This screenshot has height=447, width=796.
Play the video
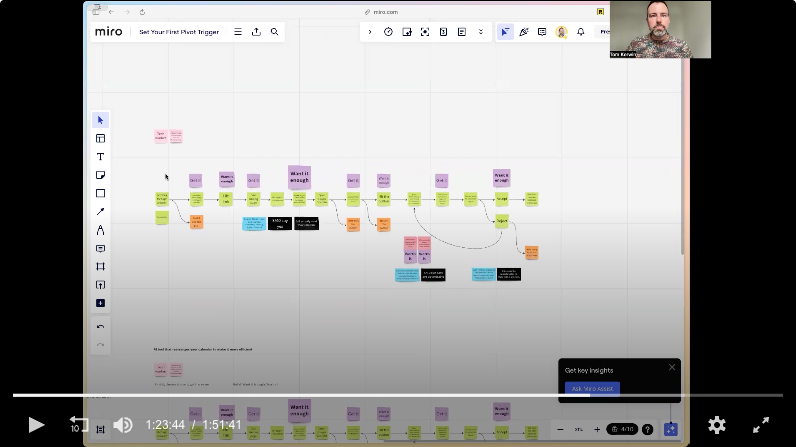(36, 425)
